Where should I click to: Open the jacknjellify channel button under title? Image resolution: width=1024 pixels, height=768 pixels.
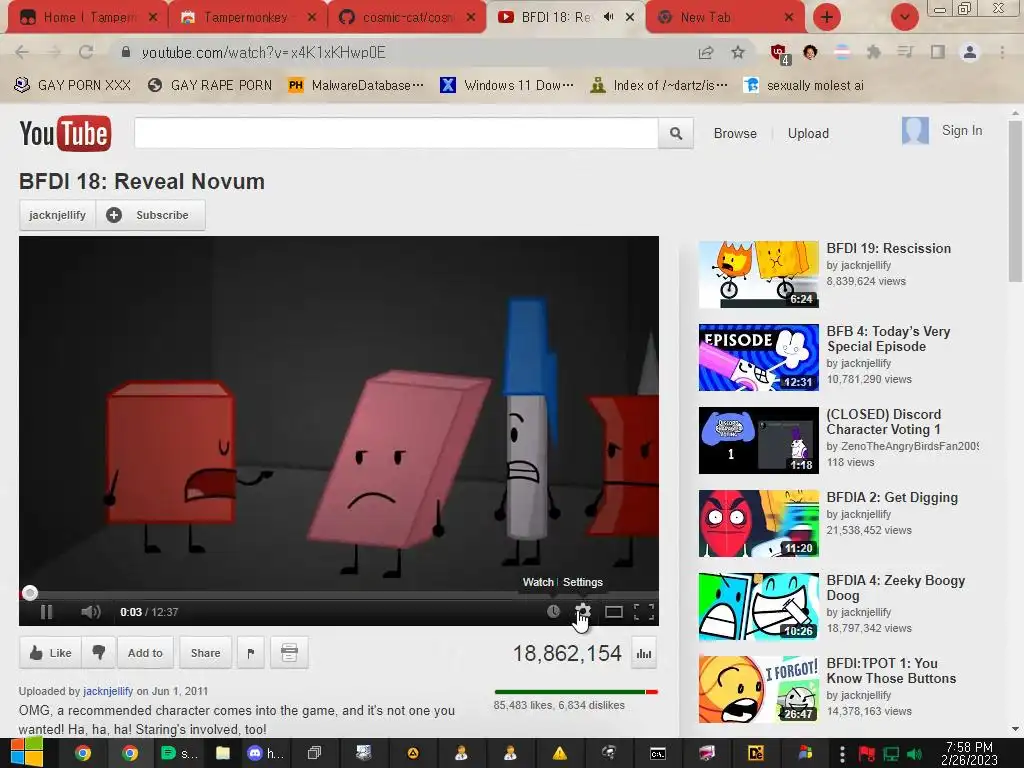coord(57,215)
